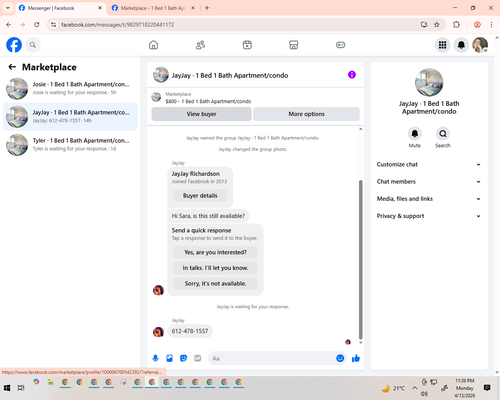This screenshot has height=400, width=500.
Task: Go to Home feed icon
Action: tap(153, 45)
